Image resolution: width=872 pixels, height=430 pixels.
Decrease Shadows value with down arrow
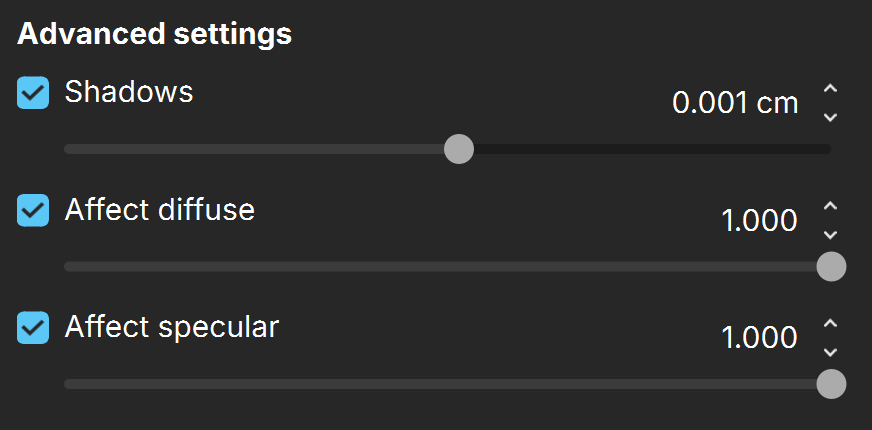coord(830,117)
